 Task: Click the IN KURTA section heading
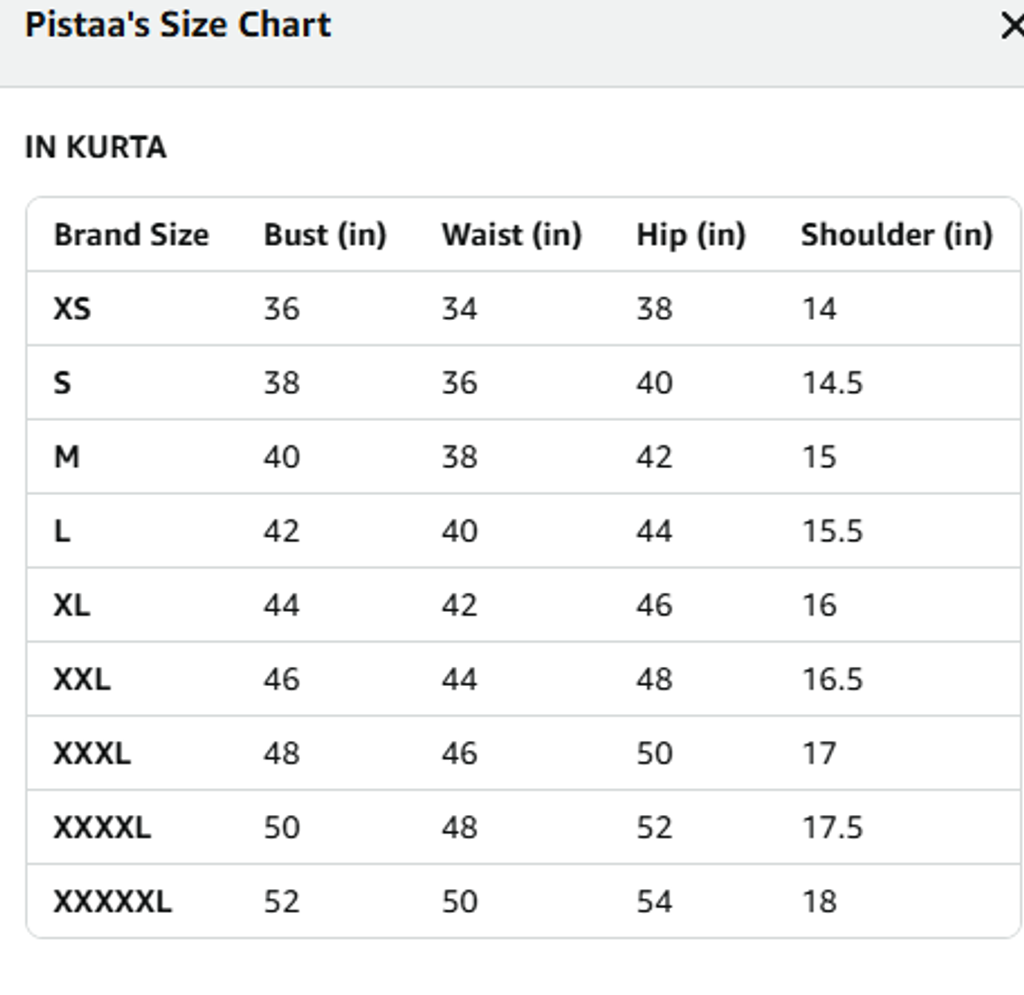point(96,148)
